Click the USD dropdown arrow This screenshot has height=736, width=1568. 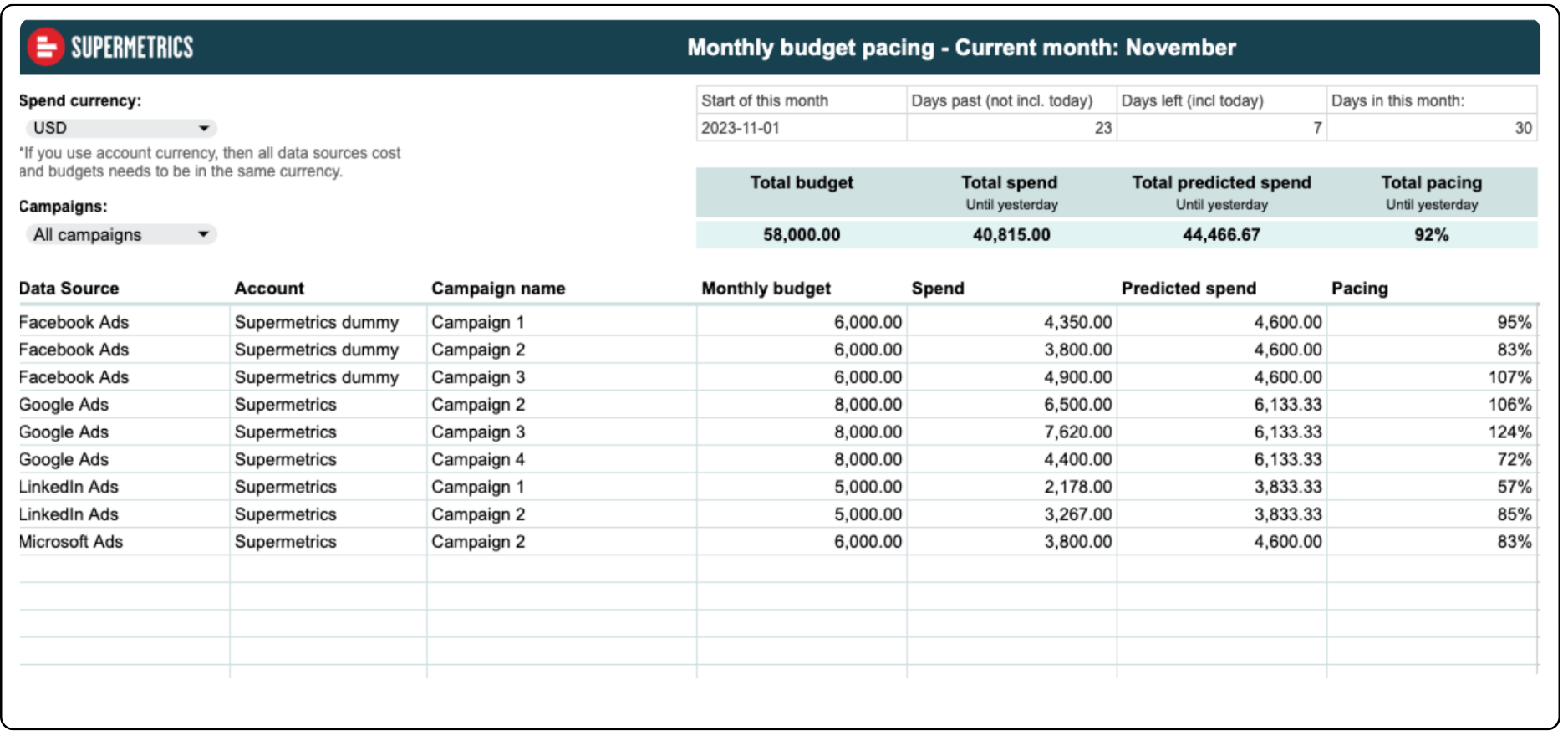point(203,128)
